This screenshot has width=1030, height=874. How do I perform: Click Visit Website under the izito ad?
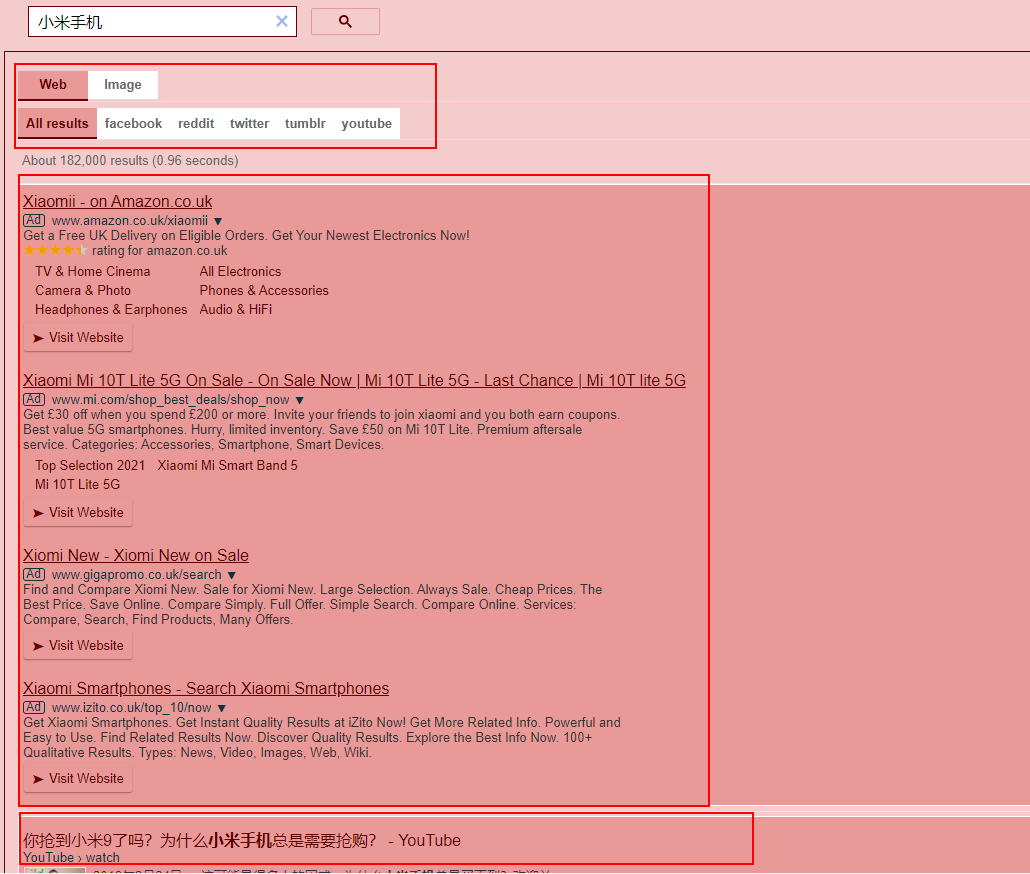(x=78, y=778)
